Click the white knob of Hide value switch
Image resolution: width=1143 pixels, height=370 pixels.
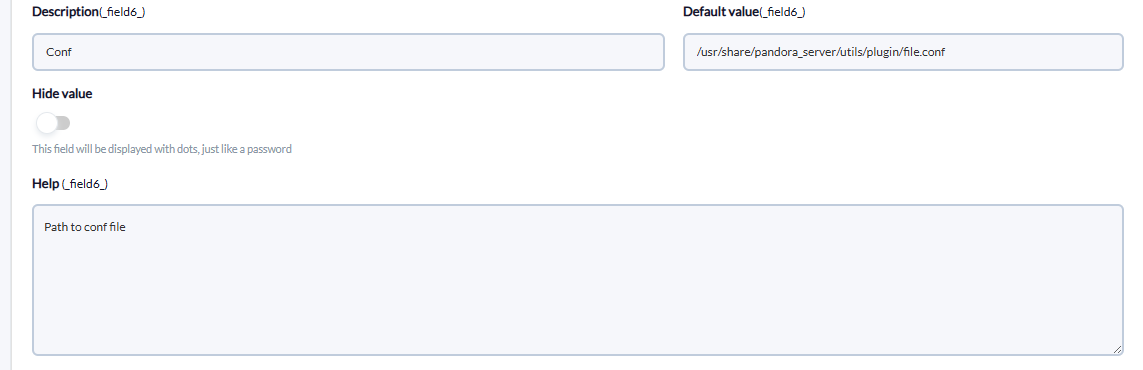tap(47, 123)
